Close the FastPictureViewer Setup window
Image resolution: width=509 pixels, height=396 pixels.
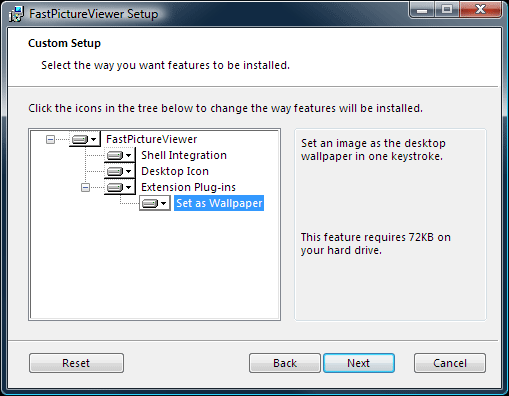pyautogui.click(x=480, y=10)
